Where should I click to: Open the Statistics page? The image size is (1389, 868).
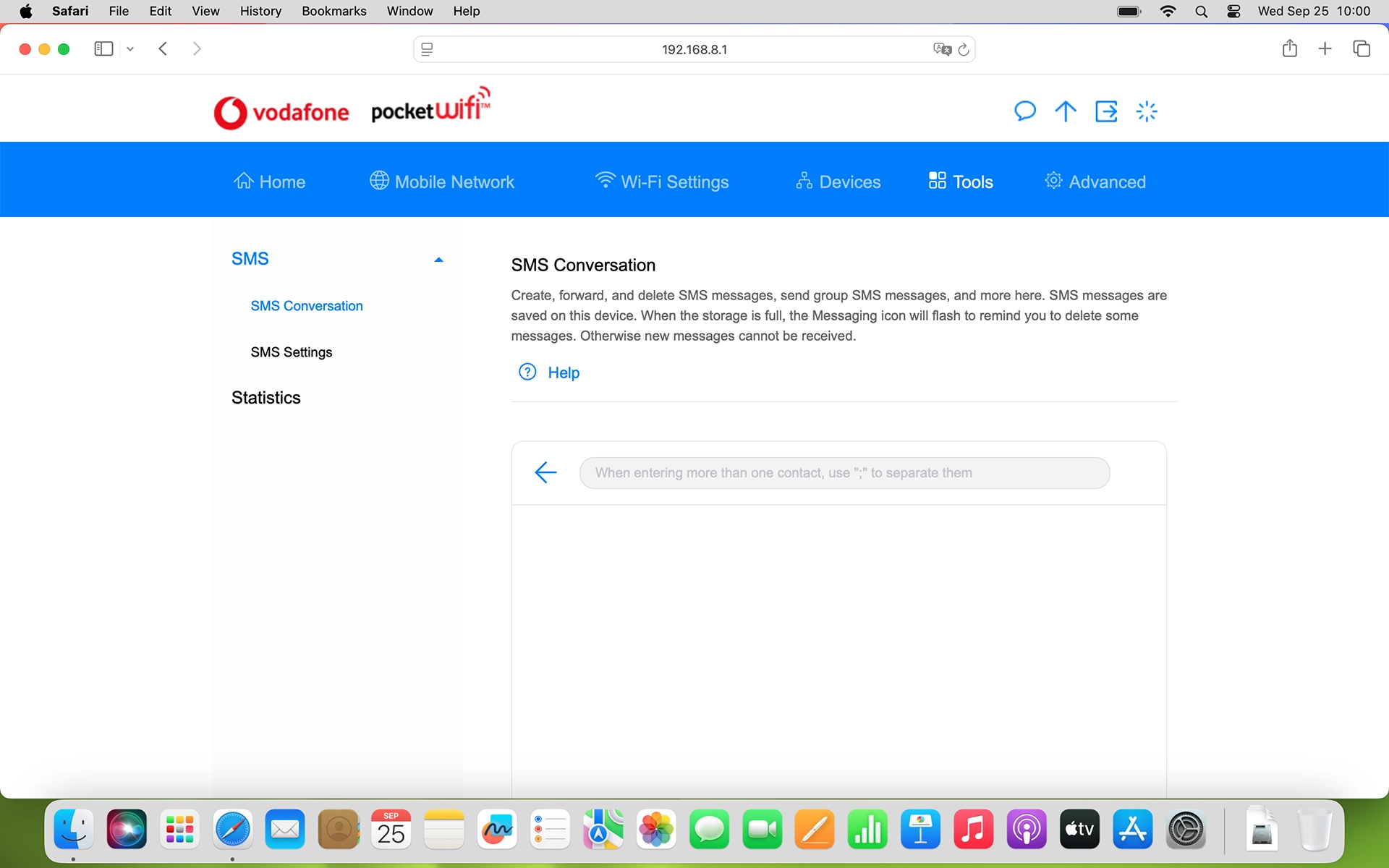pyautogui.click(x=266, y=397)
